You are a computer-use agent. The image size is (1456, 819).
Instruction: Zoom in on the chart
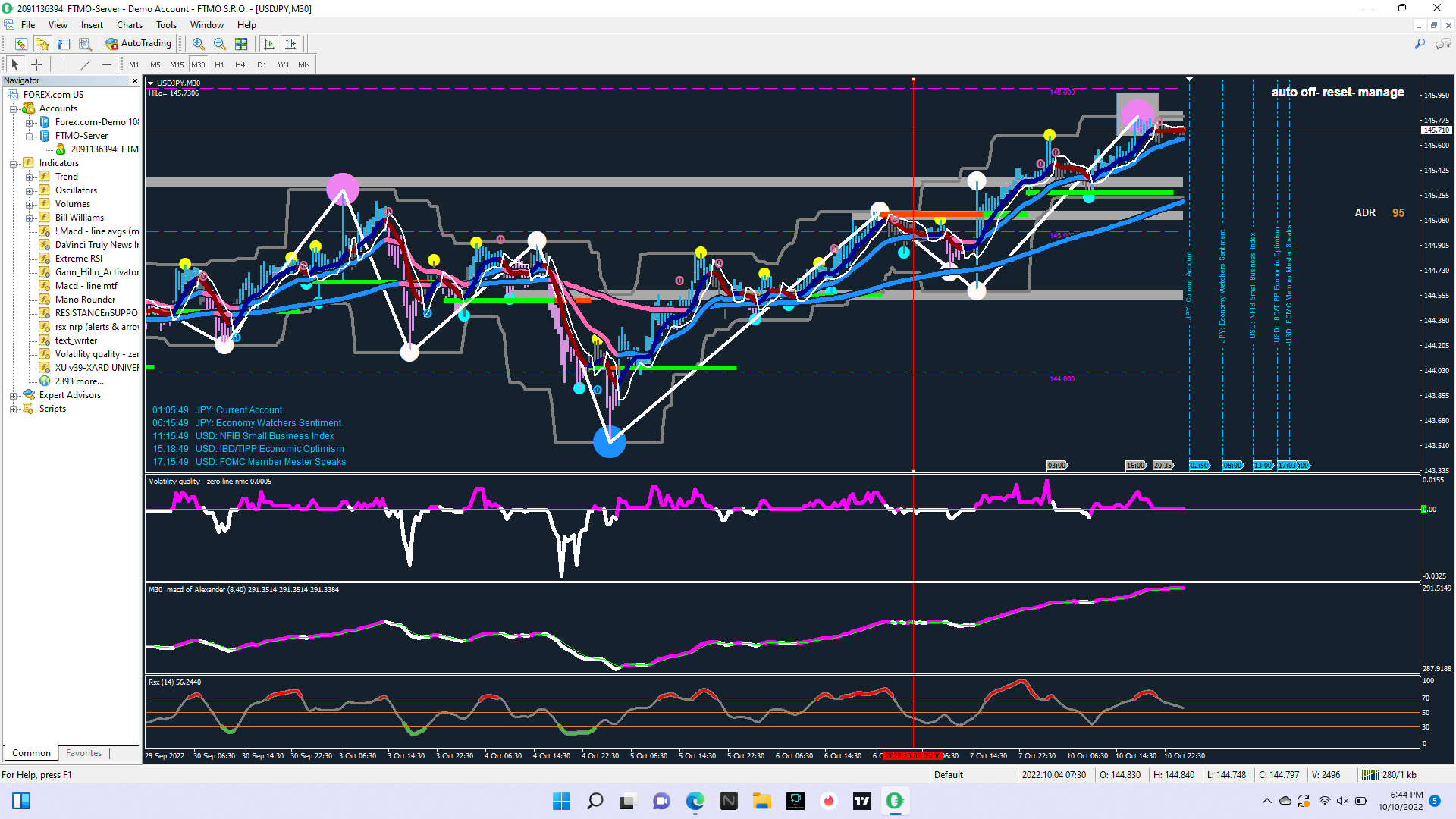(x=198, y=44)
